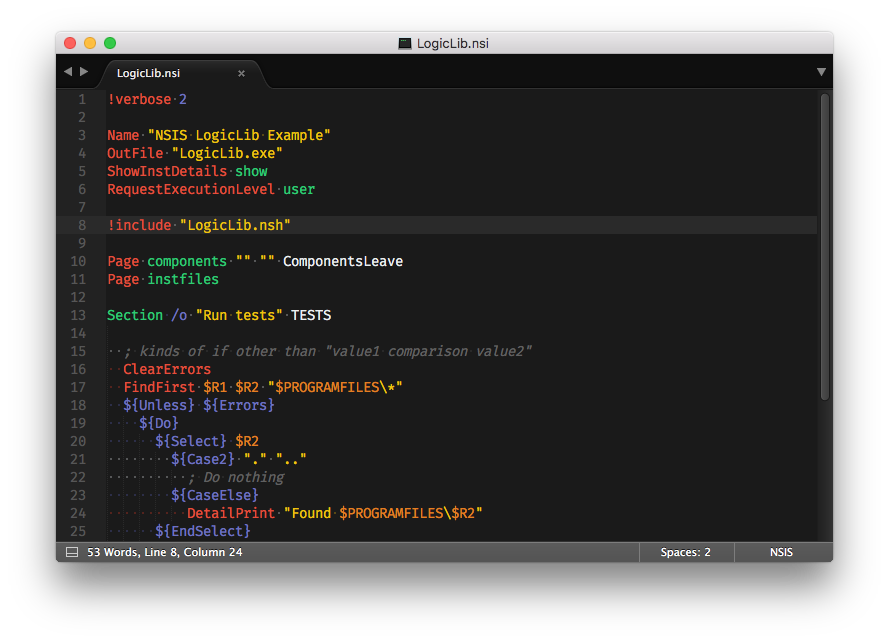Click the string "LogicLib.exe"
The height and width of the screenshot is (642, 889).
(227, 153)
